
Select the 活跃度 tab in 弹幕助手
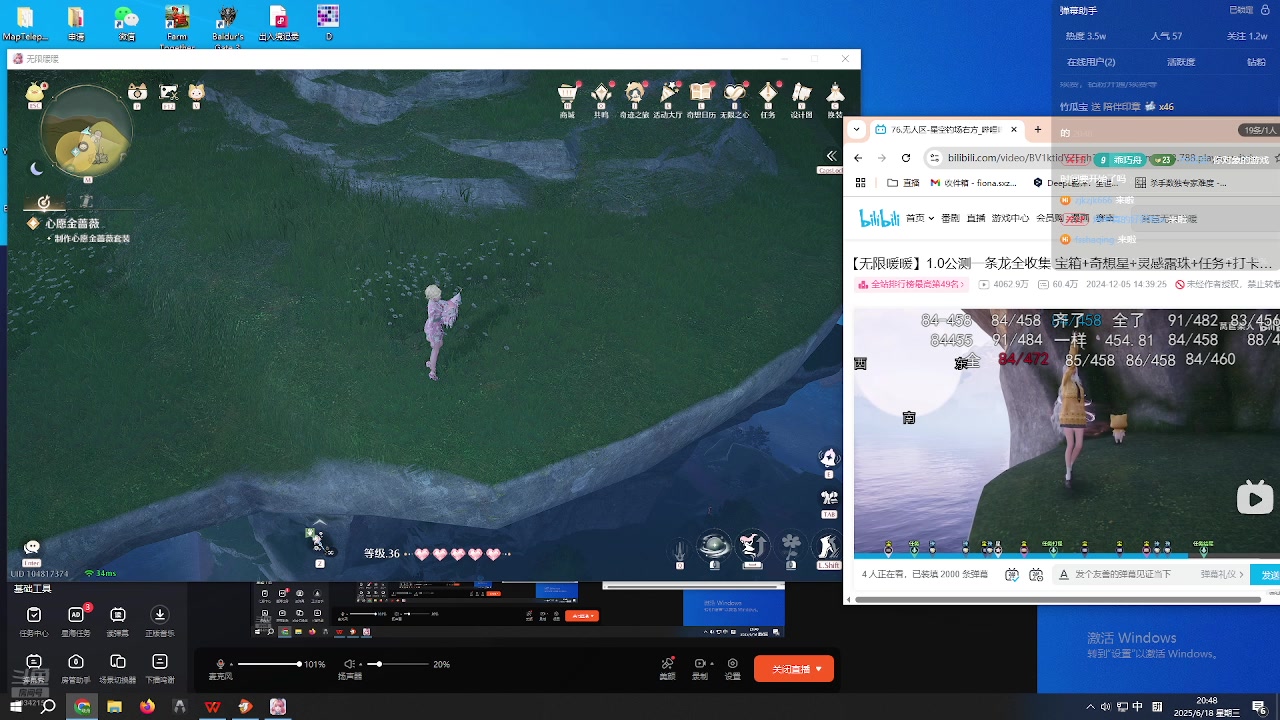[1181, 62]
